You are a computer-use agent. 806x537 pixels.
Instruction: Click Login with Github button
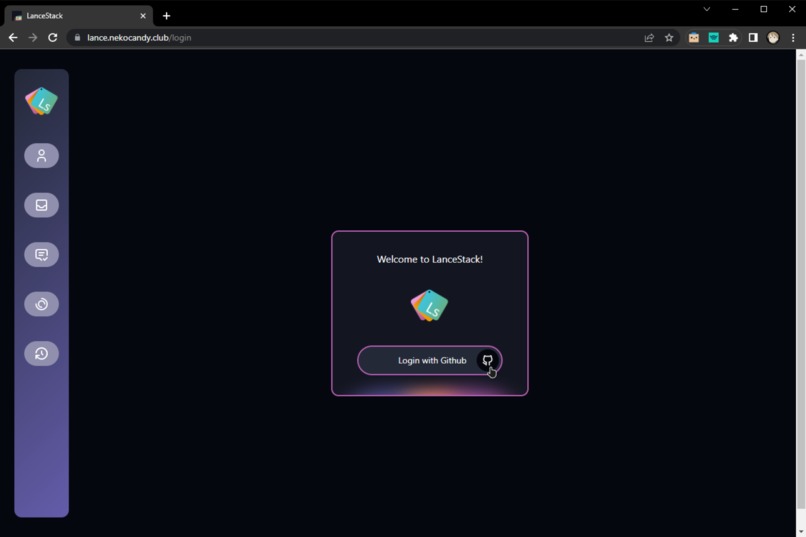430,360
